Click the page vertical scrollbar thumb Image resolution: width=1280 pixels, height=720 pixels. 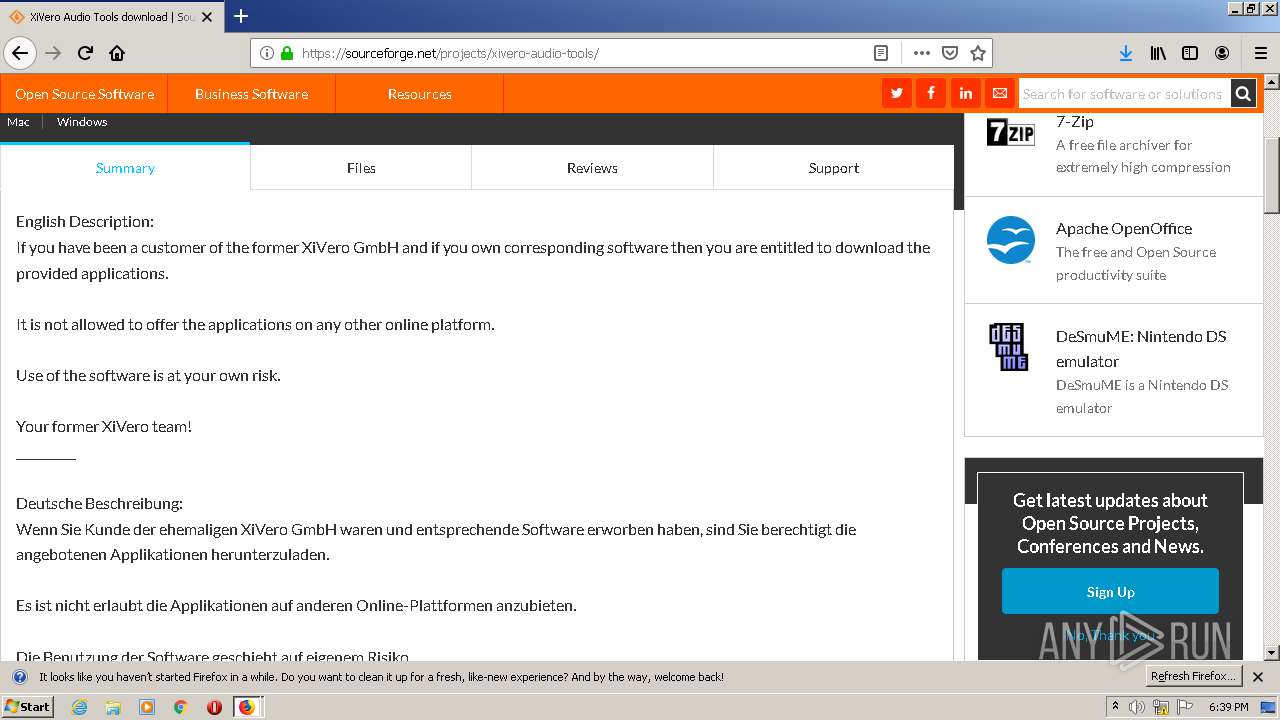pos(1272,176)
